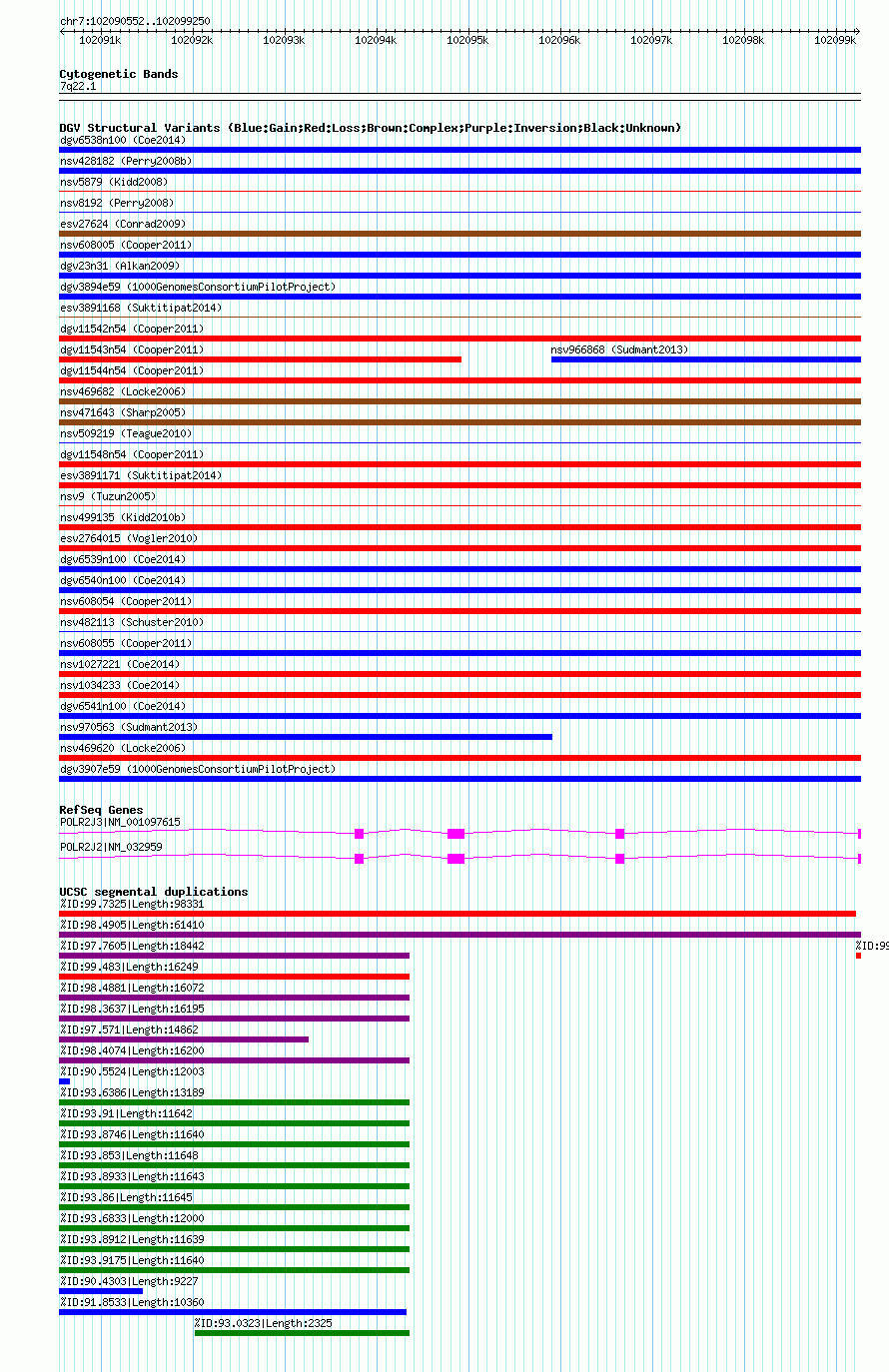Click duplication %ID:90.4303|Length:9227 label
Viewport: 889px width, 1372px height.
(129, 1281)
